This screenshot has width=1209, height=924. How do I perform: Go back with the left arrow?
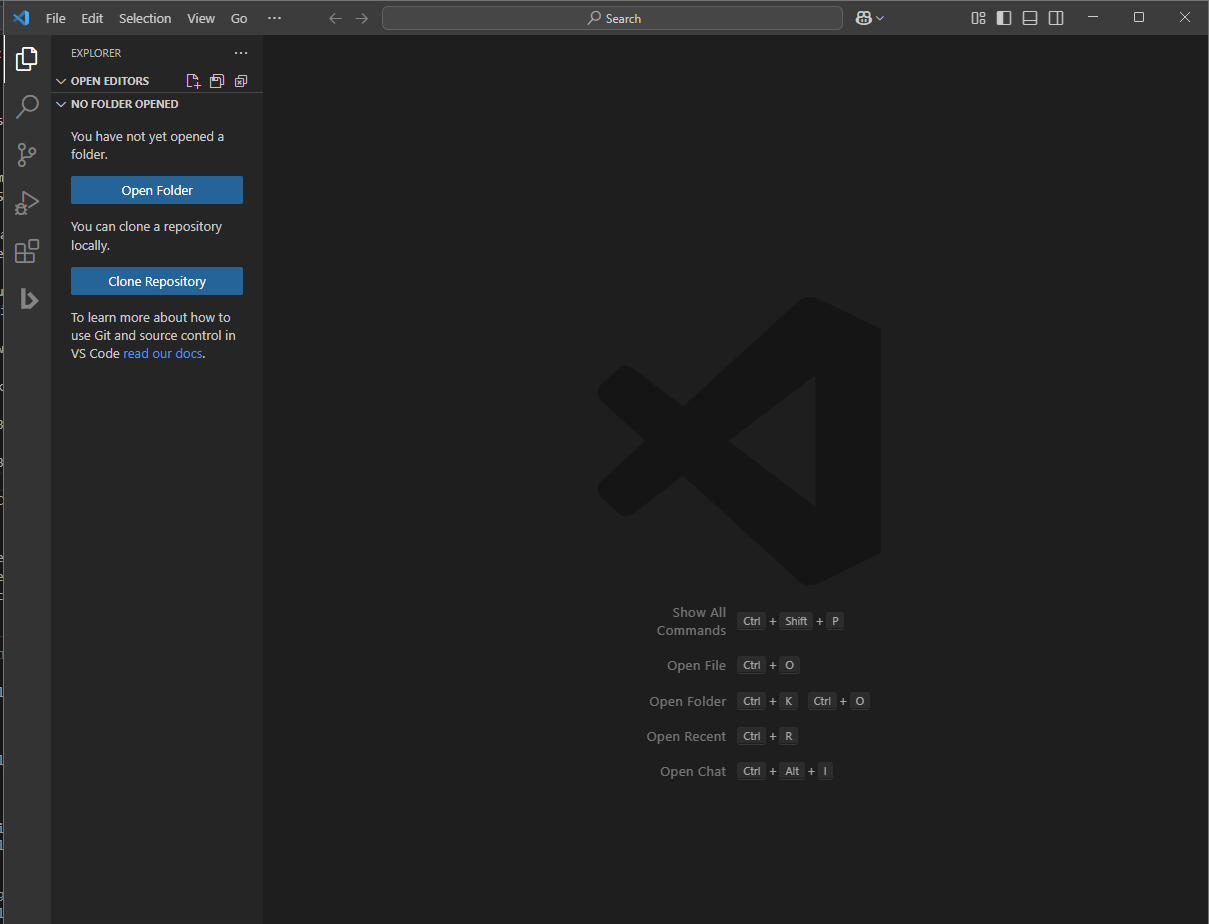(x=336, y=18)
